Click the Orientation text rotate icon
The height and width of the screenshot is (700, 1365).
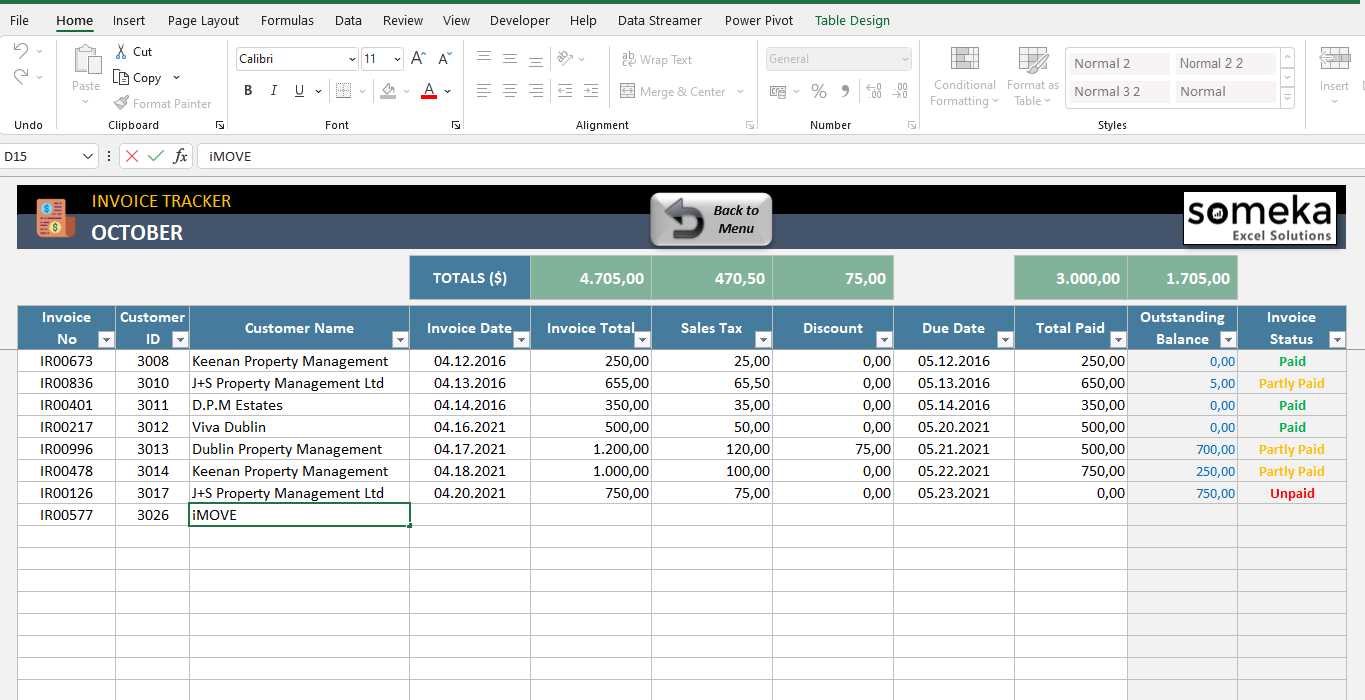[x=566, y=59]
